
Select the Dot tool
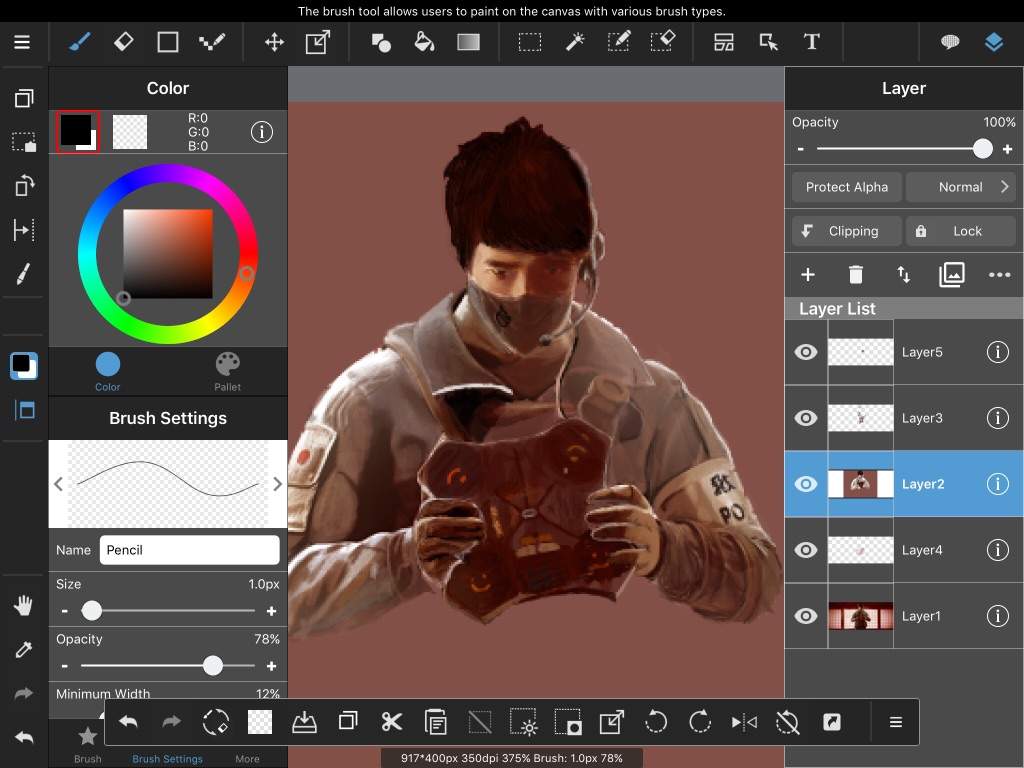coord(212,42)
